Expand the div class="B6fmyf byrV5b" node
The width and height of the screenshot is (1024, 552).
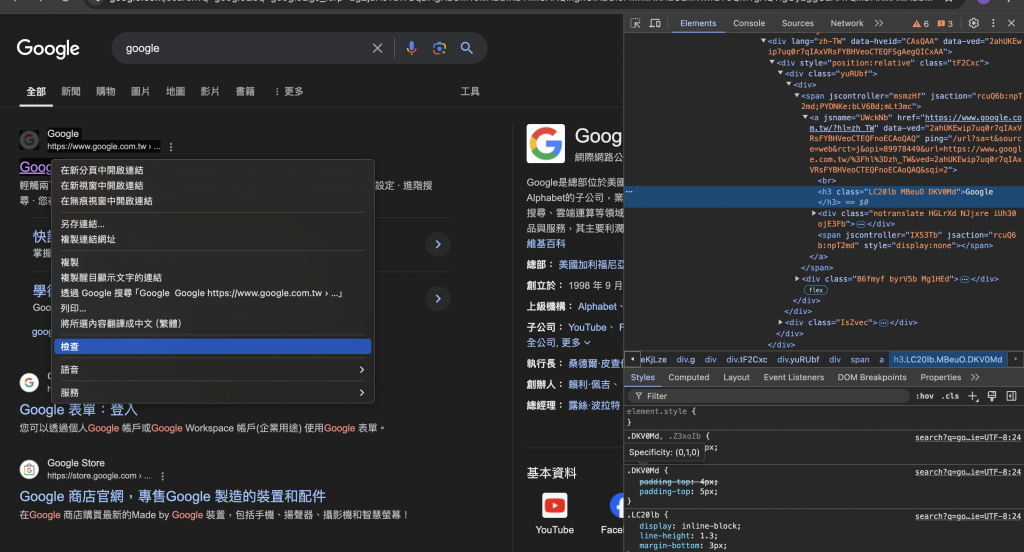point(797,278)
